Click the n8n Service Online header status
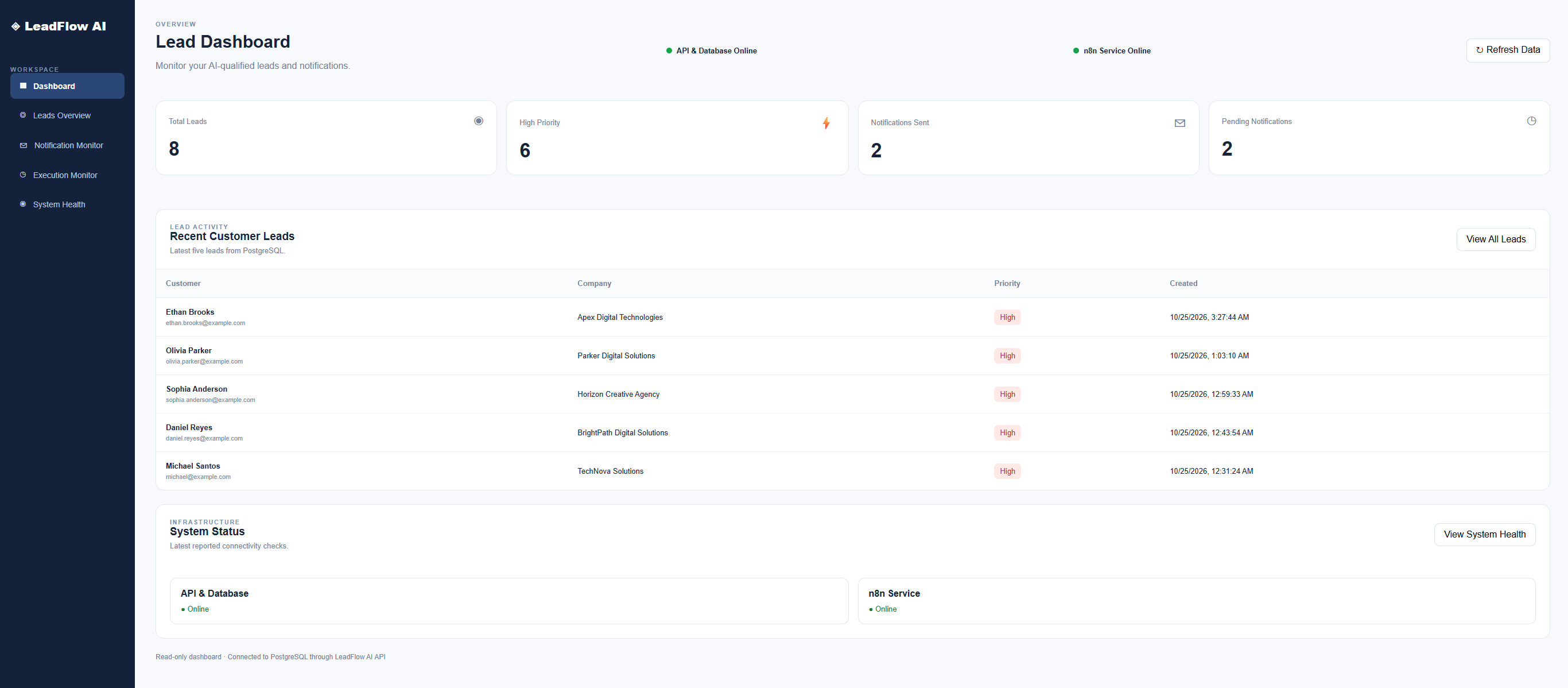The image size is (1568, 688). 1112,51
